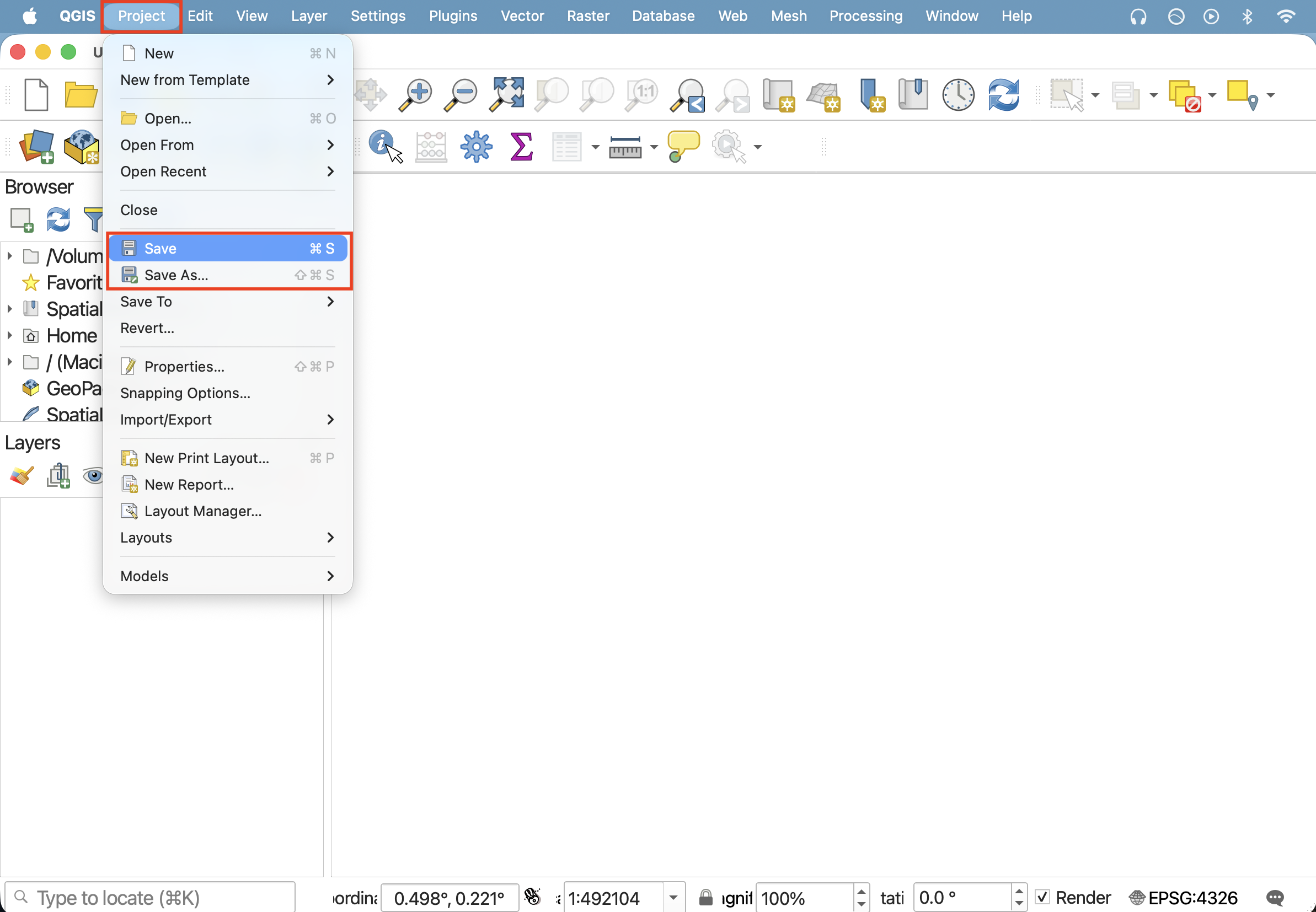This screenshot has height=912, width=1316.
Task: Select the Identify Features tool
Action: click(x=385, y=146)
